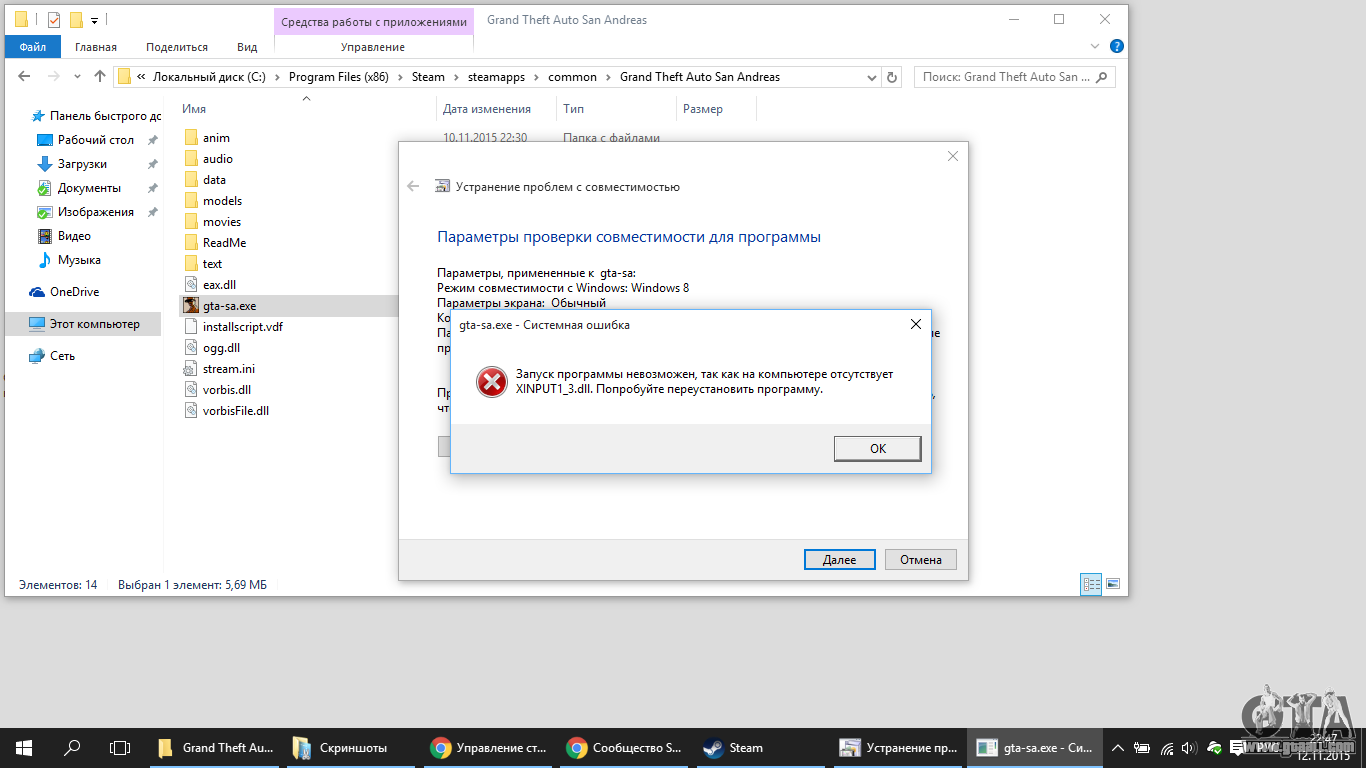Open Изображения in the navigation pane
Screen dimensions: 1366x768
pyautogui.click(x=96, y=212)
